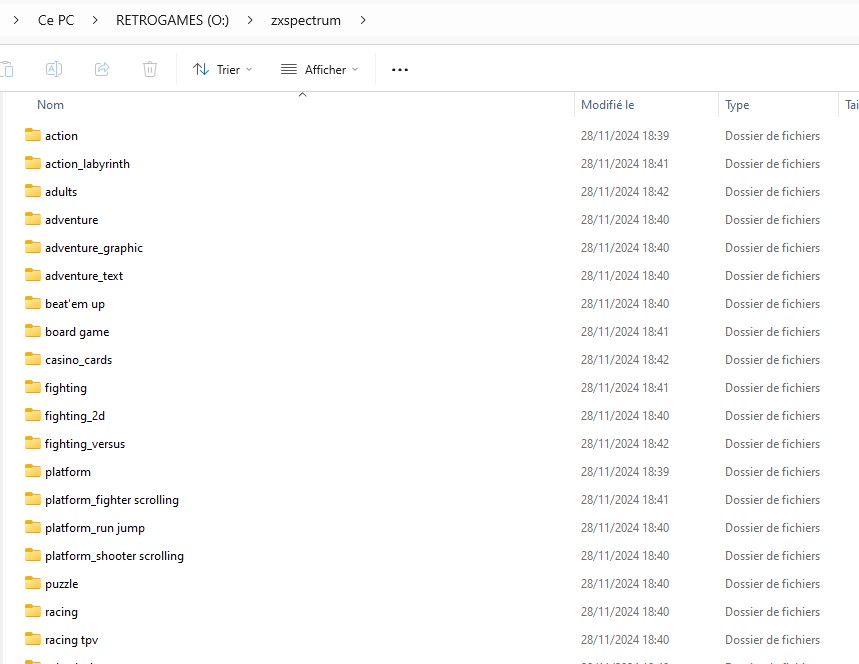Click the folder icon next to adventure_graphic
The height and width of the screenshot is (664, 859).
(x=33, y=247)
